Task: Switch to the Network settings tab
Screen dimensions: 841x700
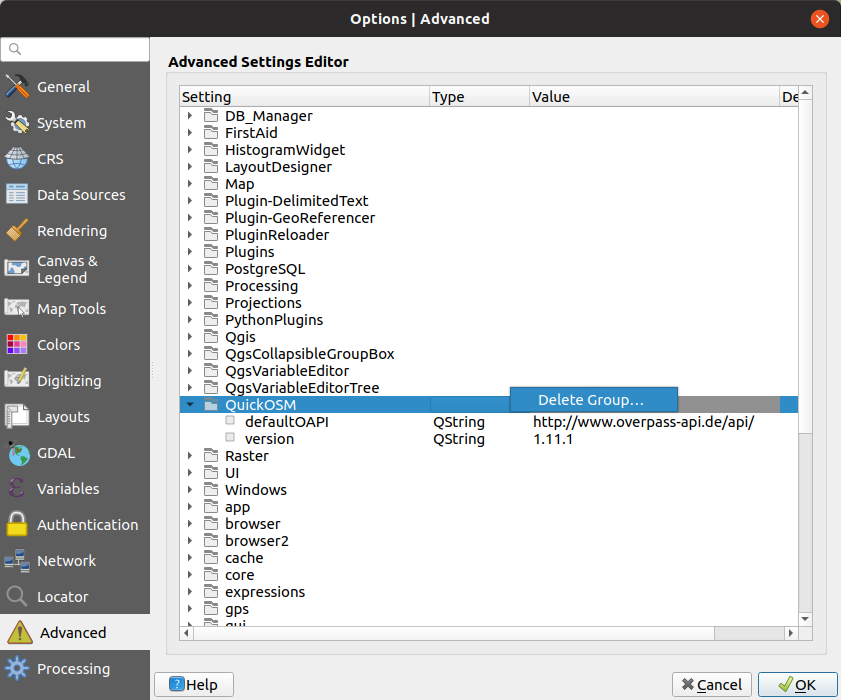Action: coord(75,561)
